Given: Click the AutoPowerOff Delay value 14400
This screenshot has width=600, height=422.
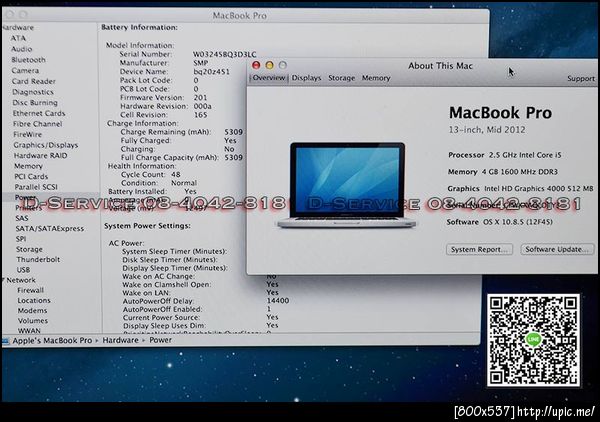Looking at the screenshot, I should click(278, 301).
